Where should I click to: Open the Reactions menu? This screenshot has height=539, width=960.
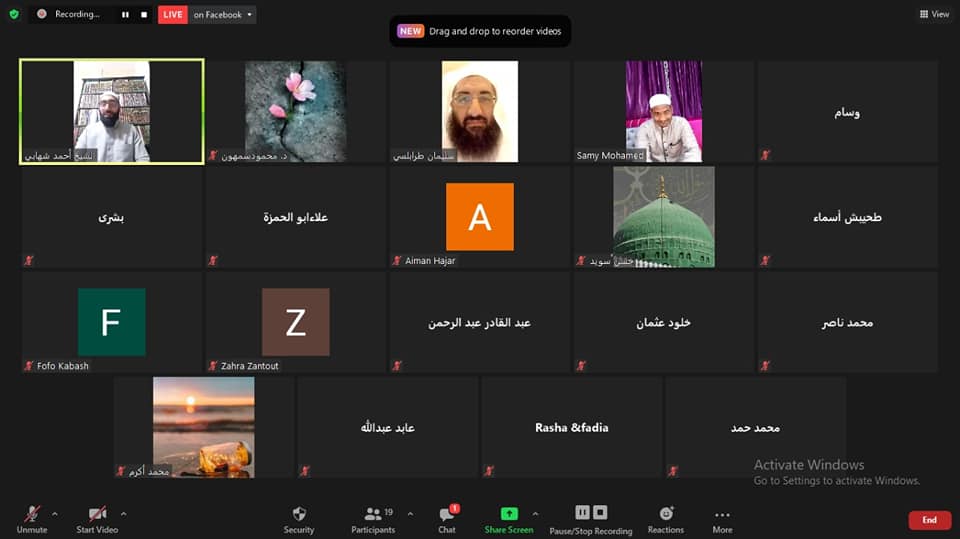coord(666,519)
